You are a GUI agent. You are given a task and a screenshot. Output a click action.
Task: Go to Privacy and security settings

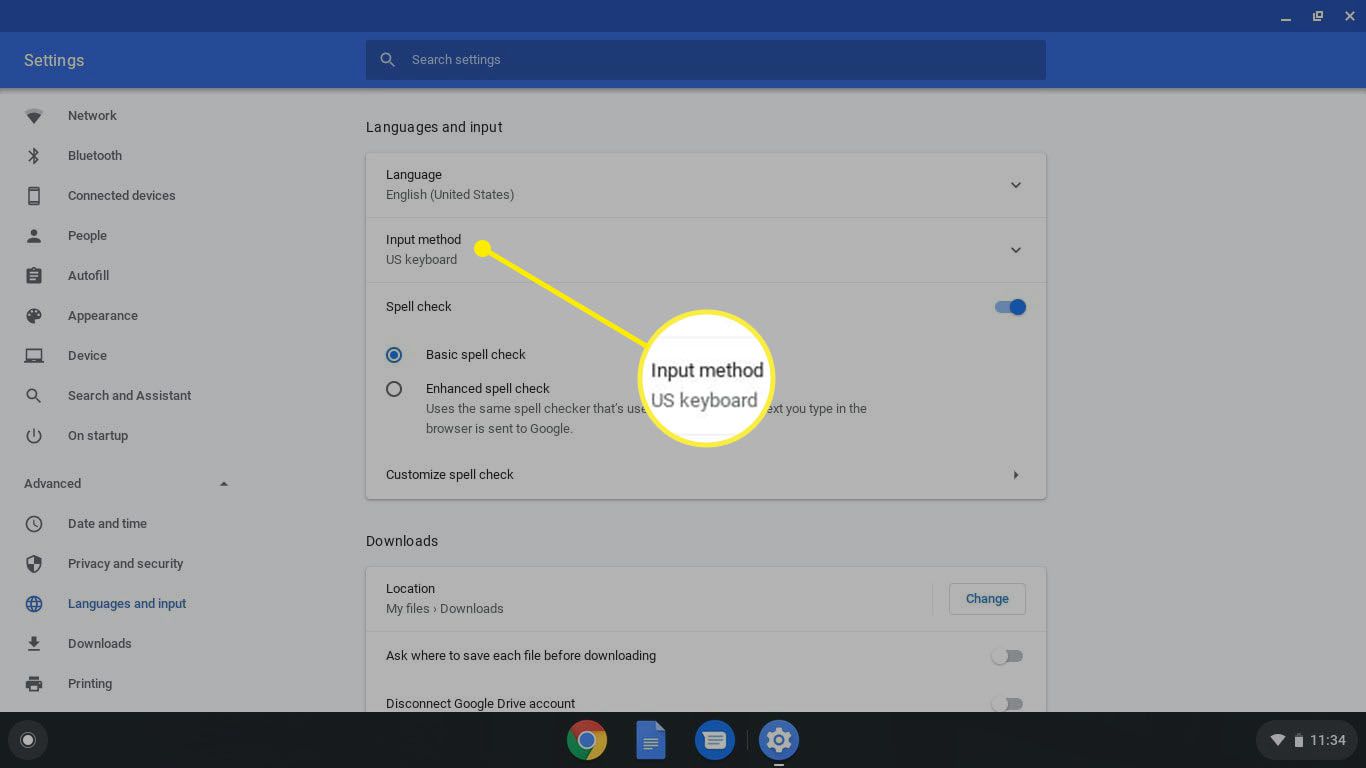tap(125, 564)
